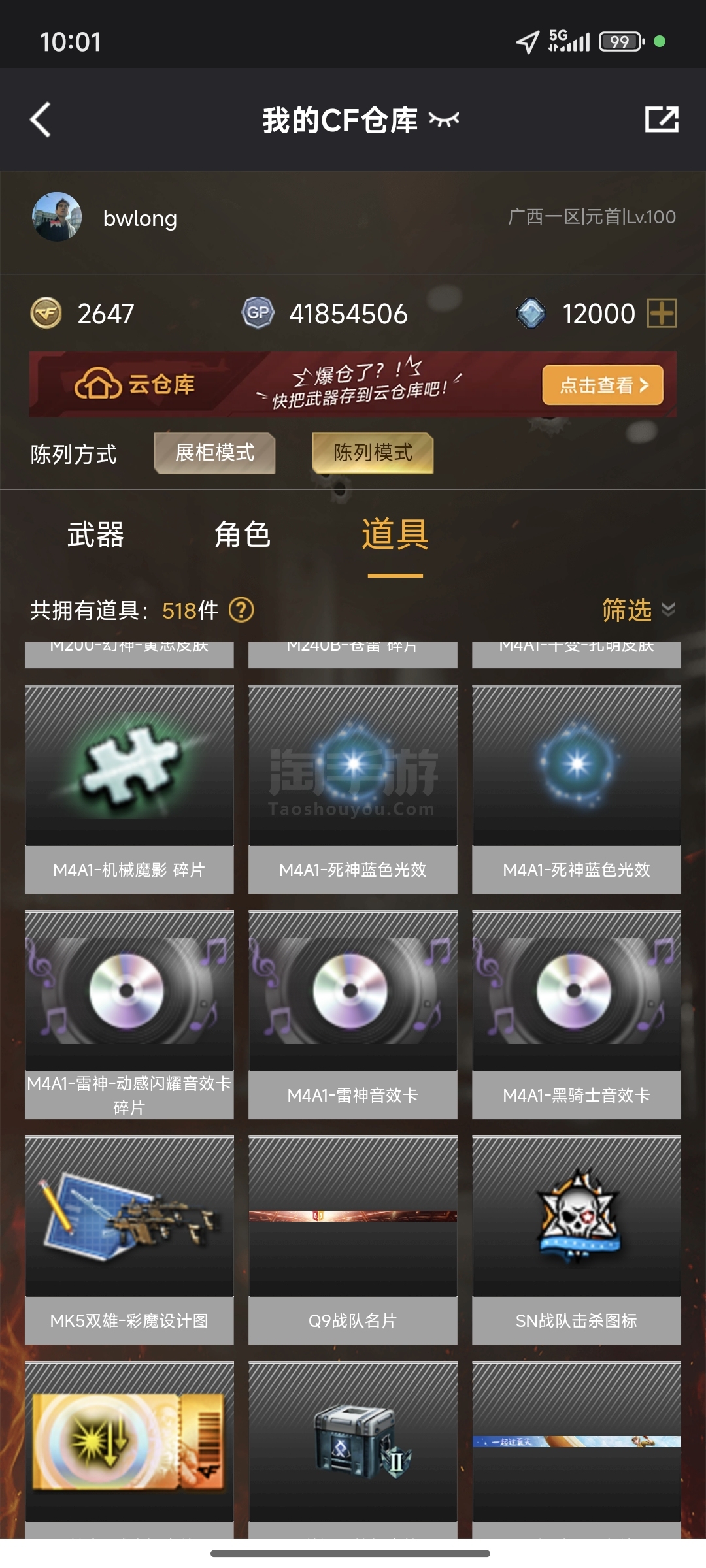Screen dimensions: 706x1568
Task: Tap the plus icon next to 12000
Action: (x=662, y=313)
